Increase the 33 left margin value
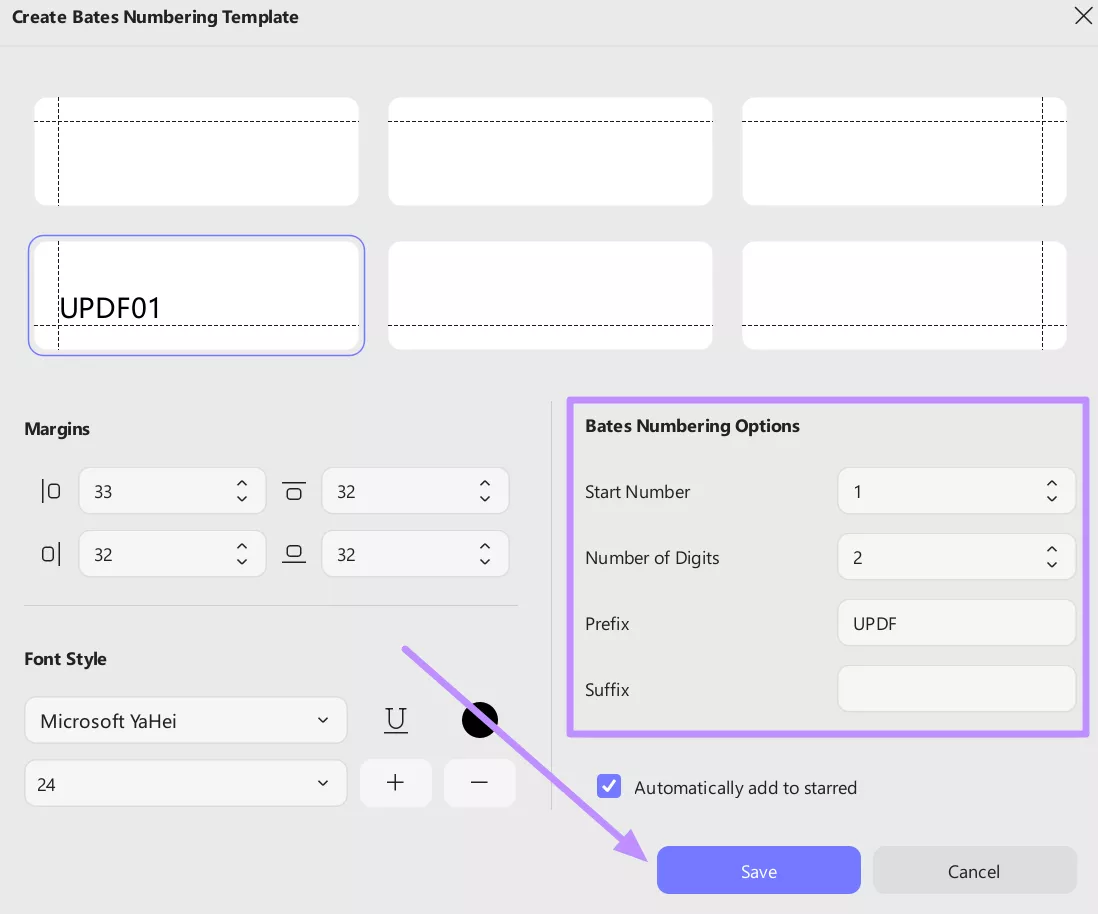The height and width of the screenshot is (914, 1098). pos(241,484)
